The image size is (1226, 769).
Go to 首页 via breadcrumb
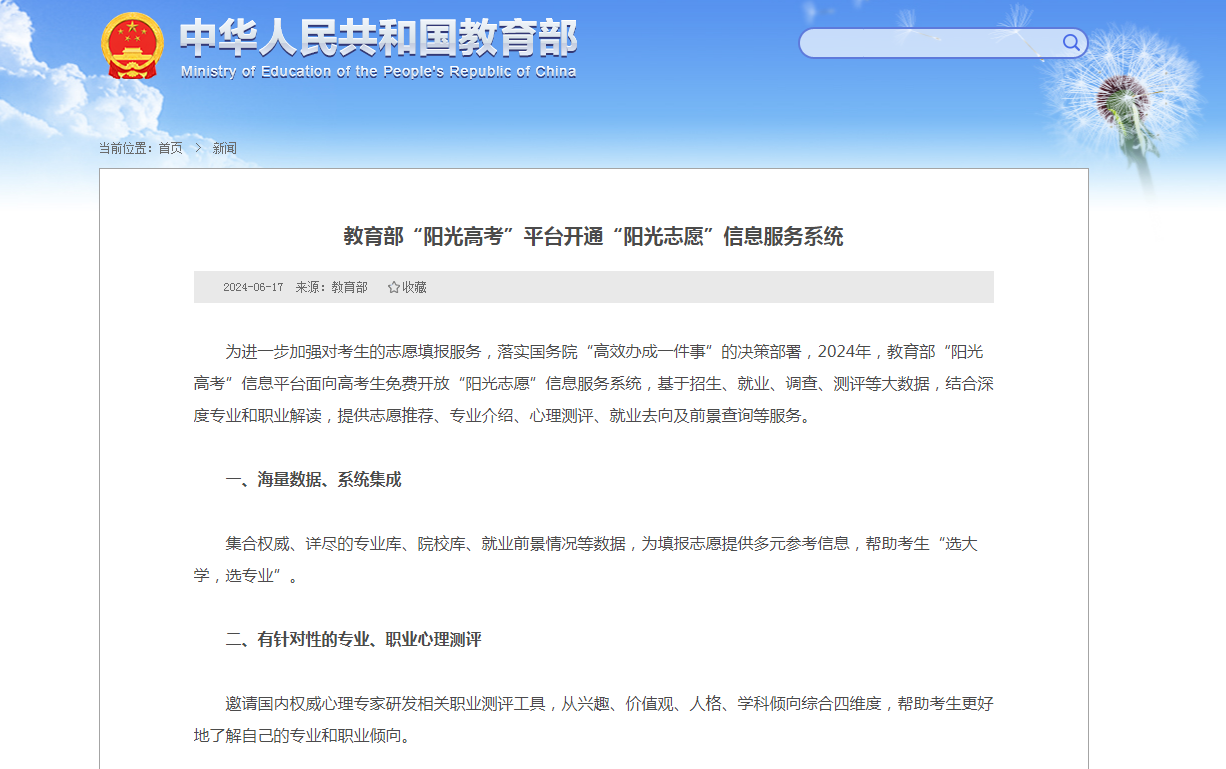pyautogui.click(x=171, y=148)
